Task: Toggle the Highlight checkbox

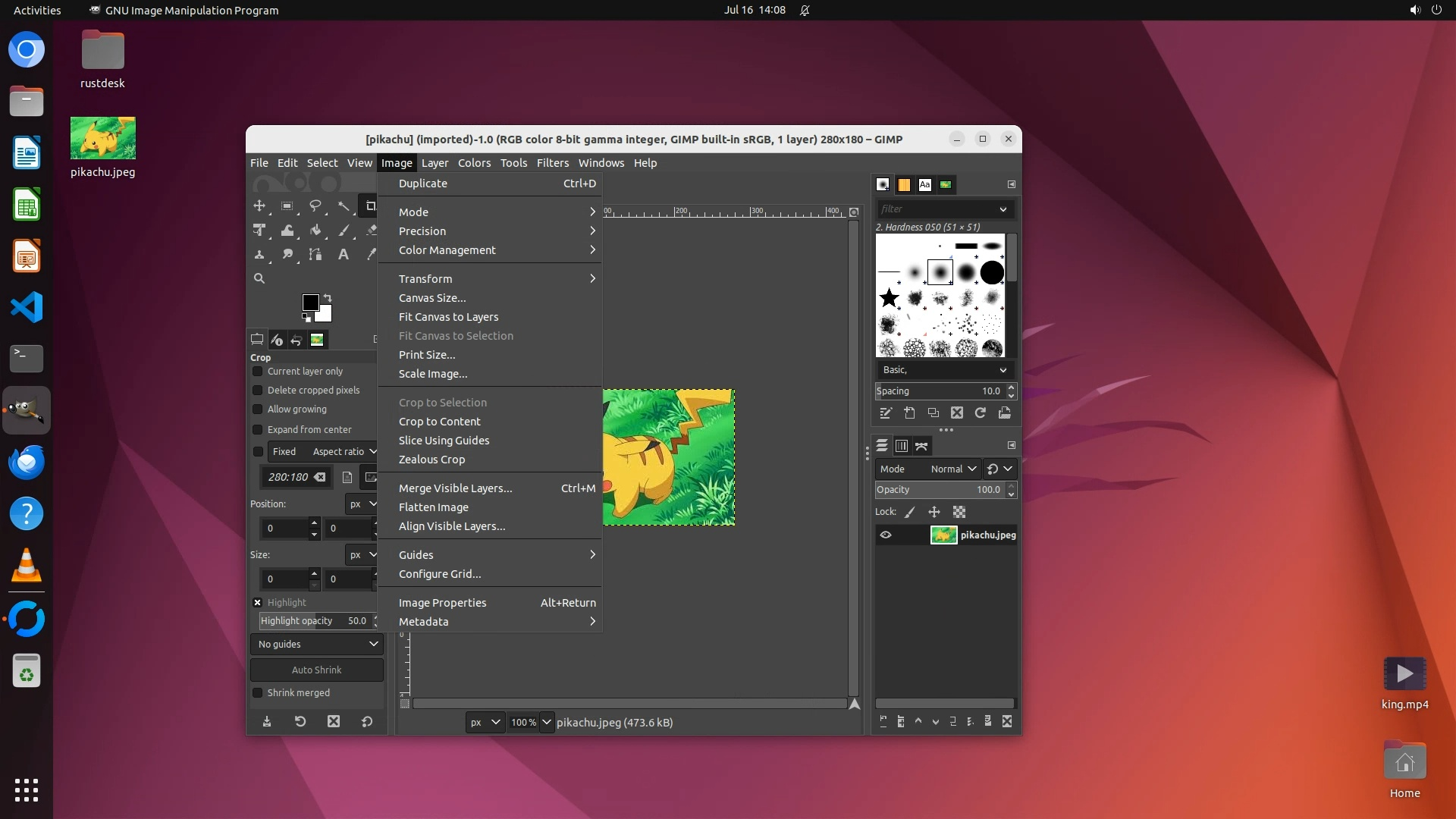Action: [x=258, y=602]
